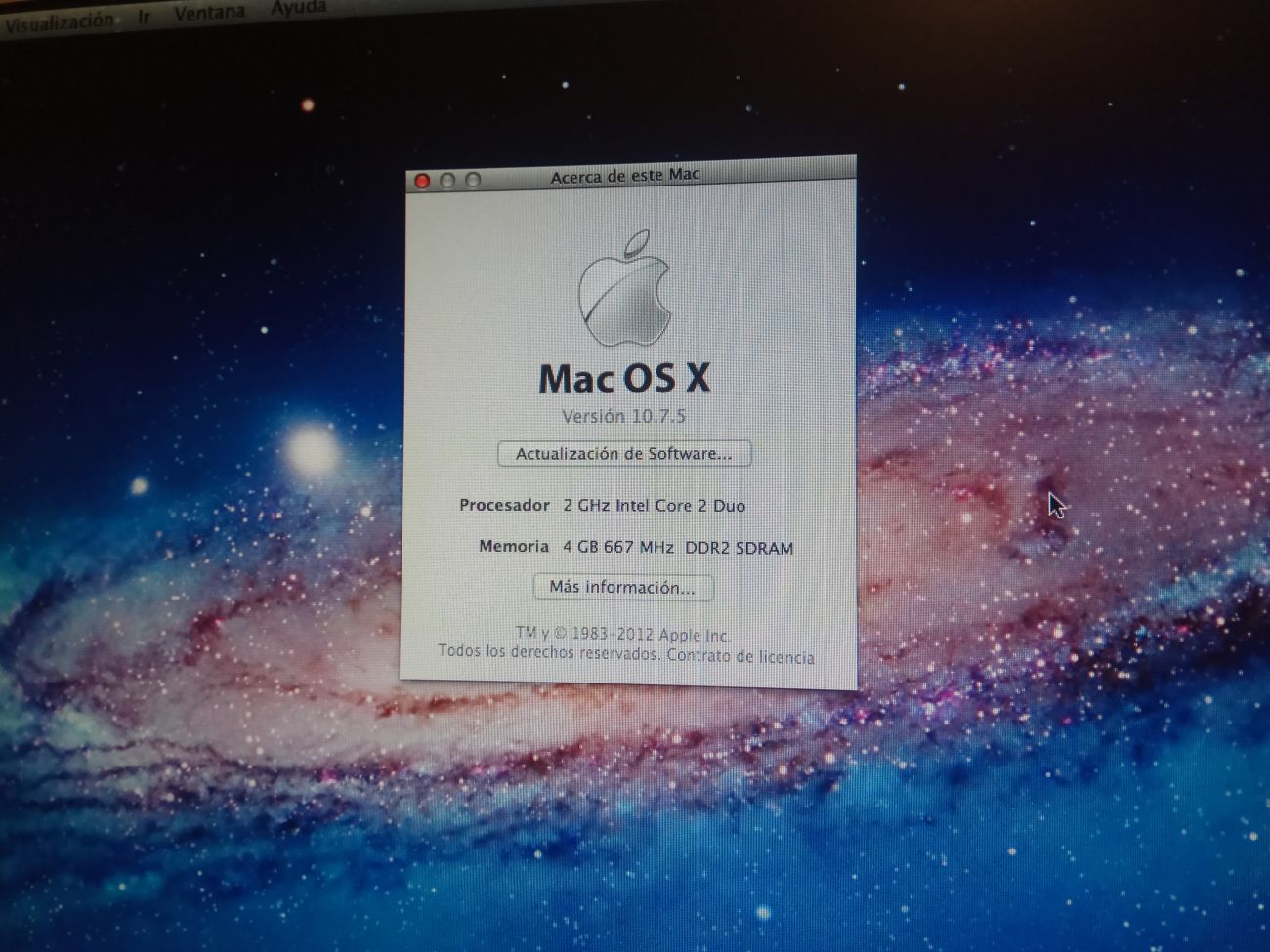Minimize the Acerca de este Mac window

pyautogui.click(x=448, y=180)
